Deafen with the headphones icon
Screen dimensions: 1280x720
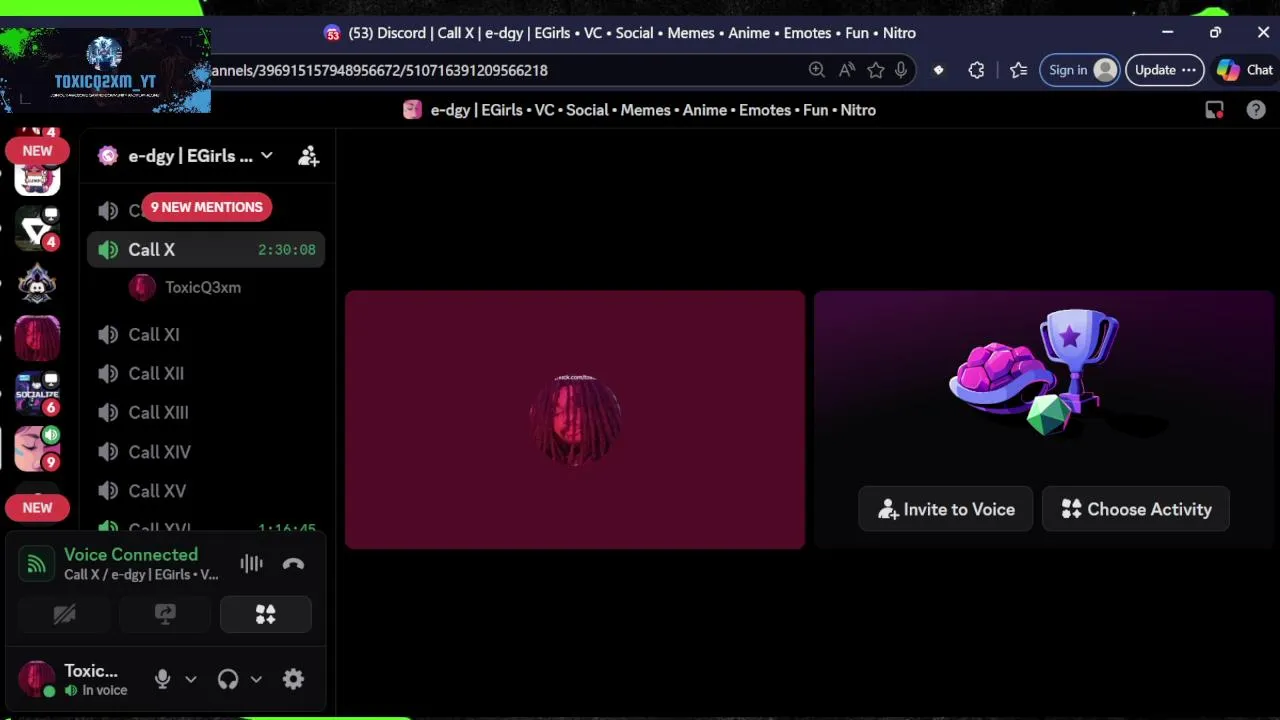228,679
